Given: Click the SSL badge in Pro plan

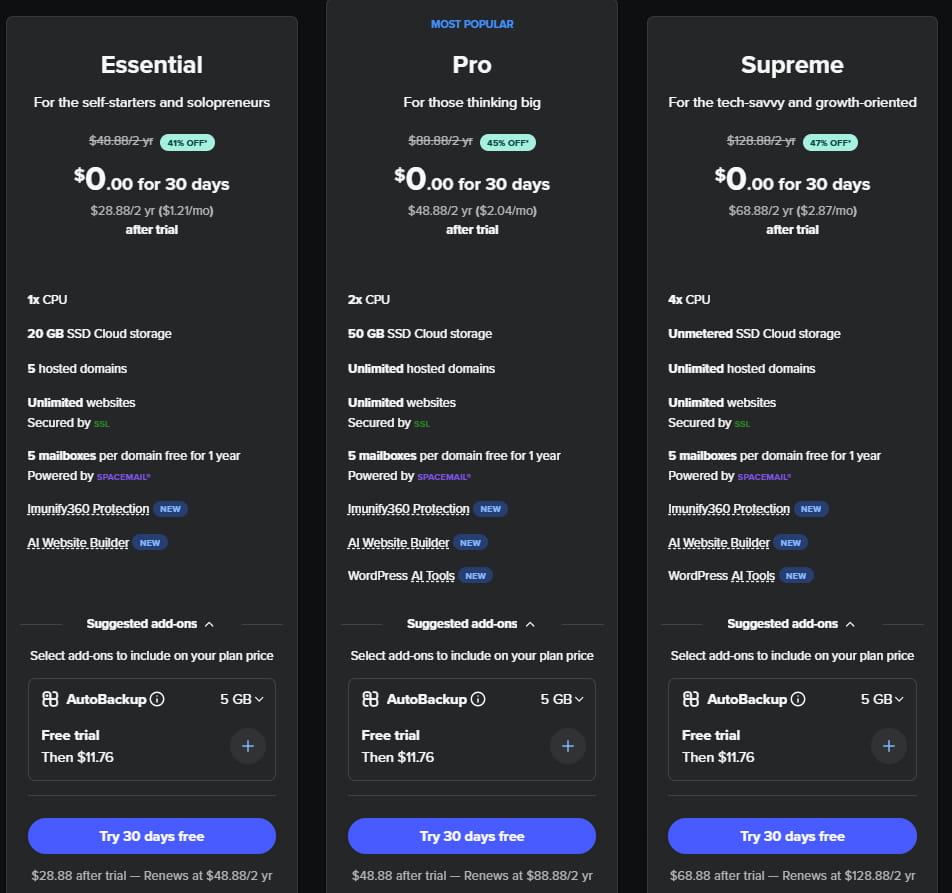Looking at the screenshot, I should (x=422, y=423).
